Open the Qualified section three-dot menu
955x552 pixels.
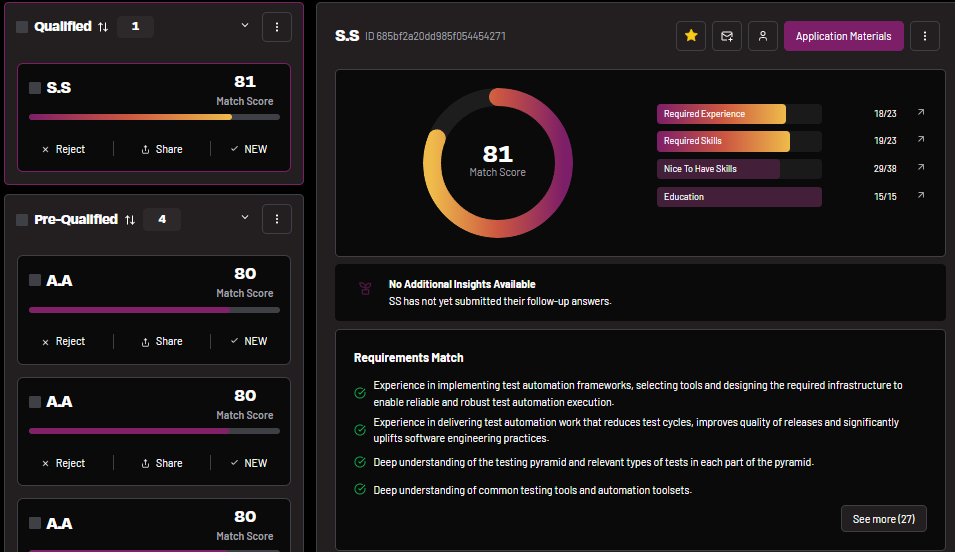pyautogui.click(x=276, y=27)
